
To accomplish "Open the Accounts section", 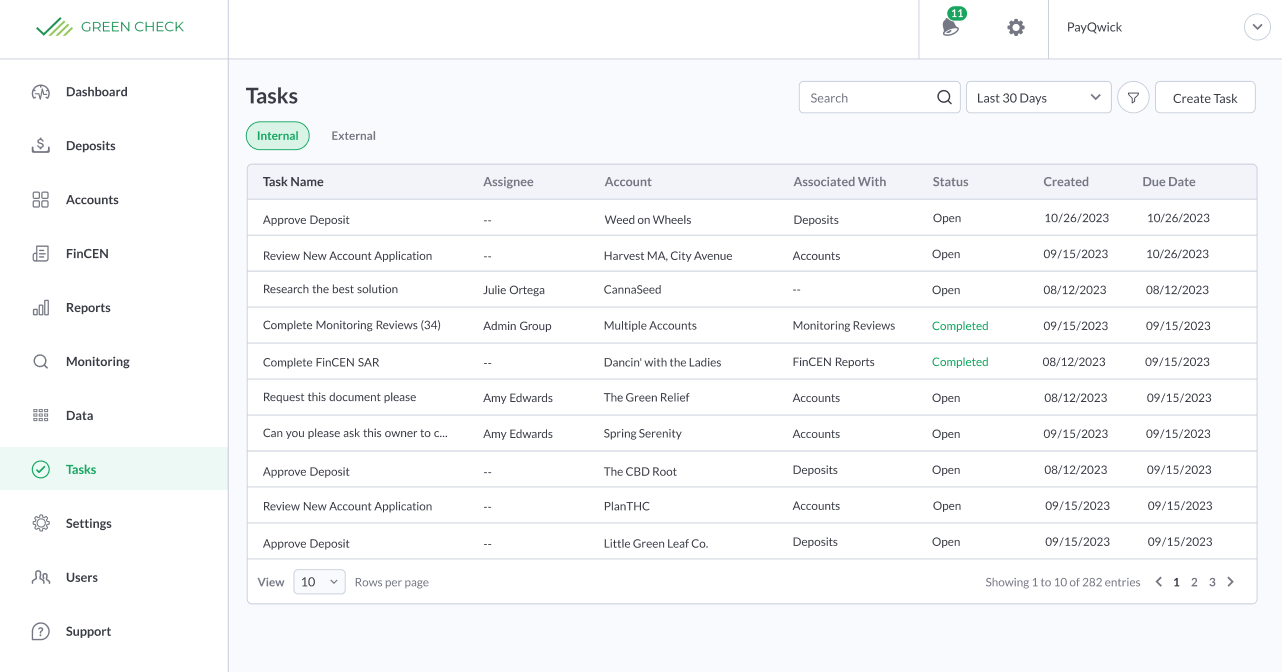I will (x=92, y=199).
